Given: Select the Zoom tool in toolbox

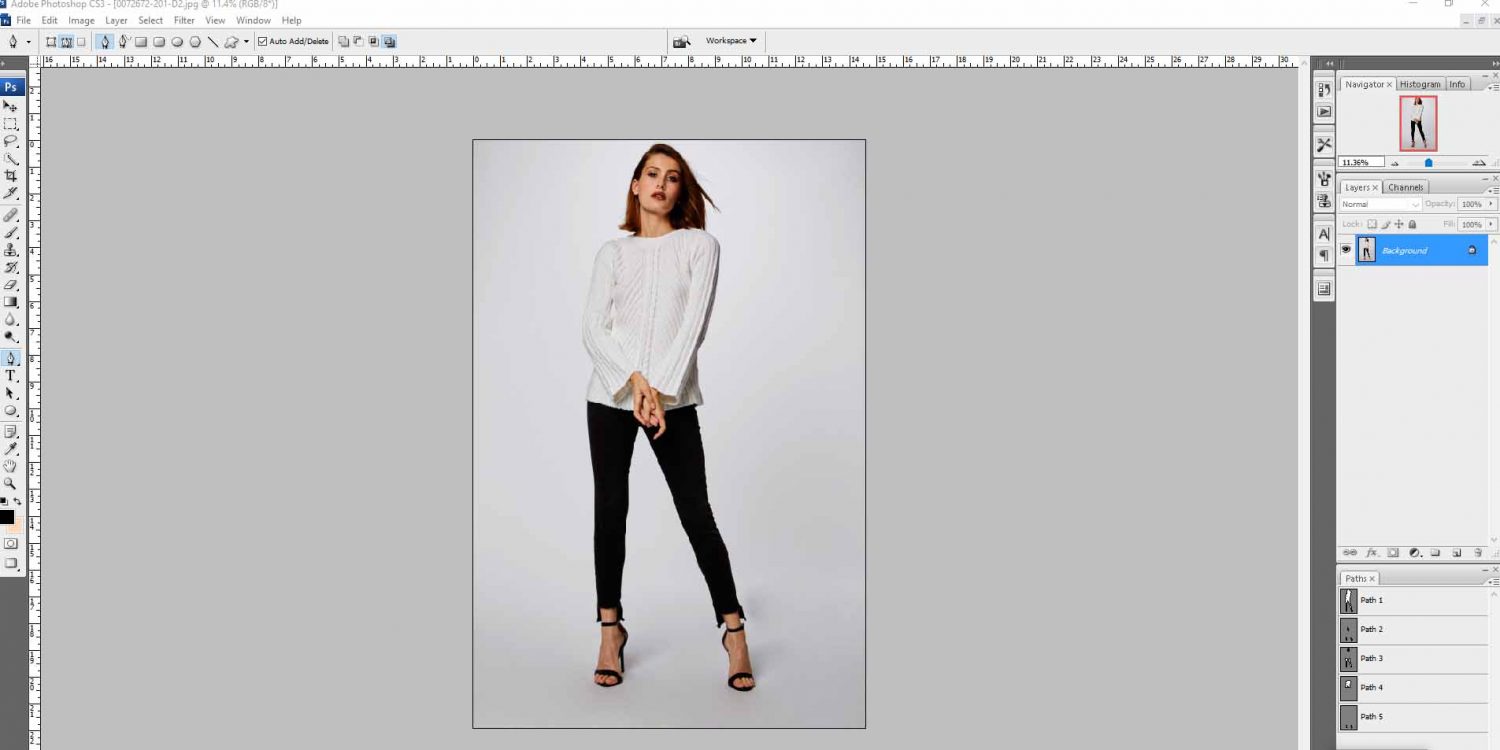Looking at the screenshot, I should [11, 483].
